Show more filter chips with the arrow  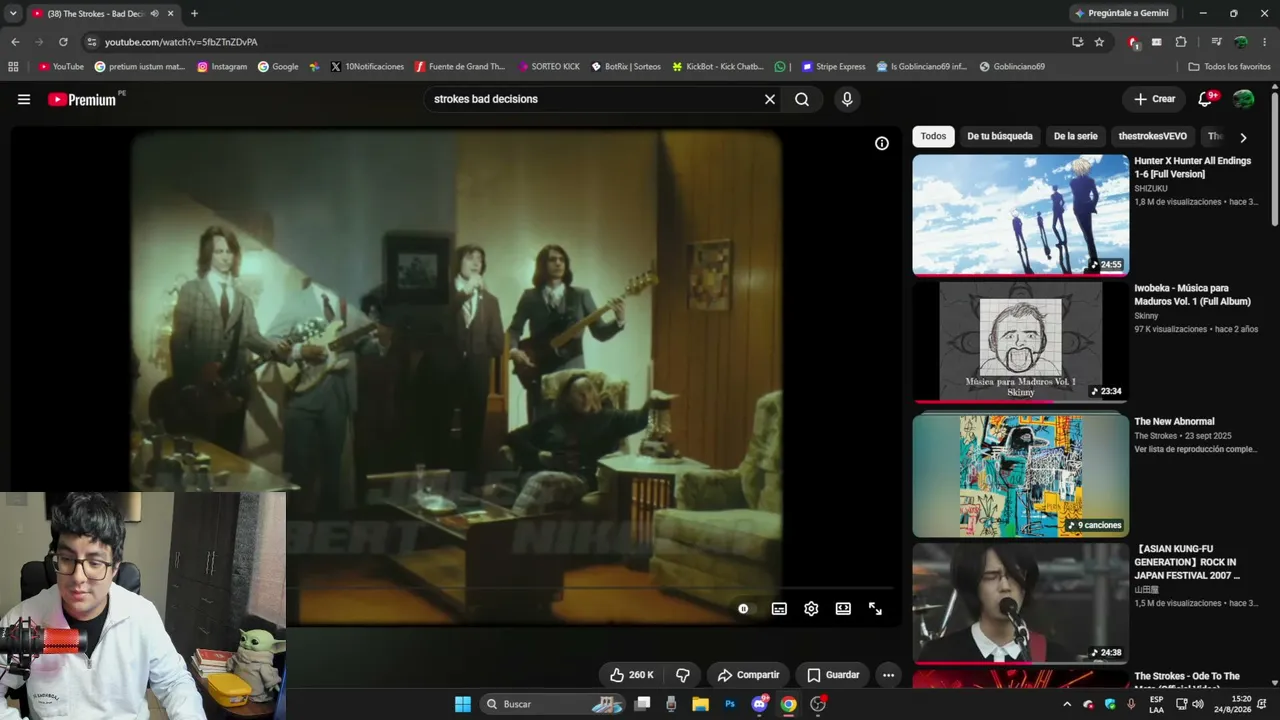[x=1243, y=137]
